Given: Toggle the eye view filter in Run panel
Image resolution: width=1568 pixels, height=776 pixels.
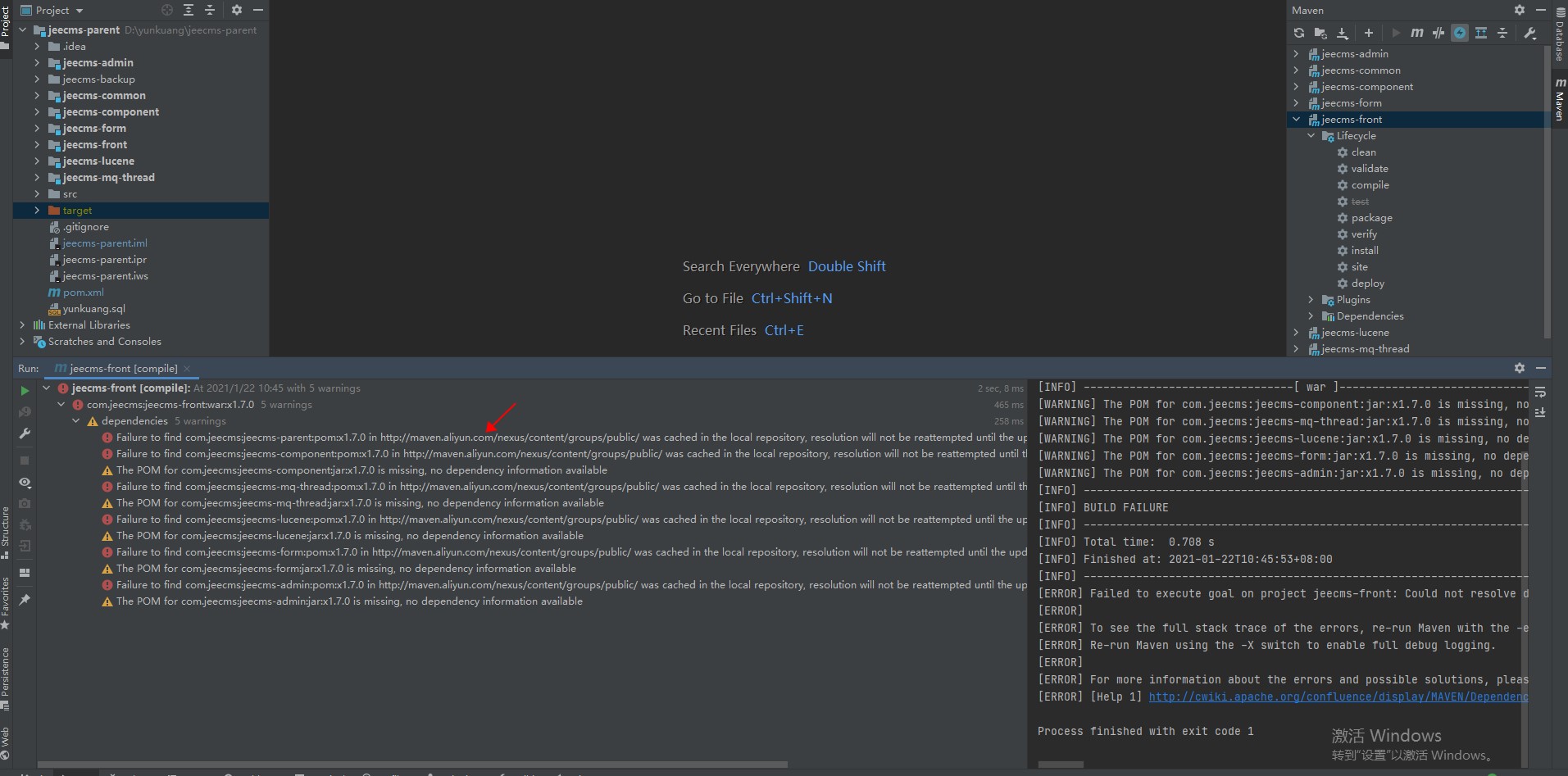Looking at the screenshot, I should tap(25, 483).
